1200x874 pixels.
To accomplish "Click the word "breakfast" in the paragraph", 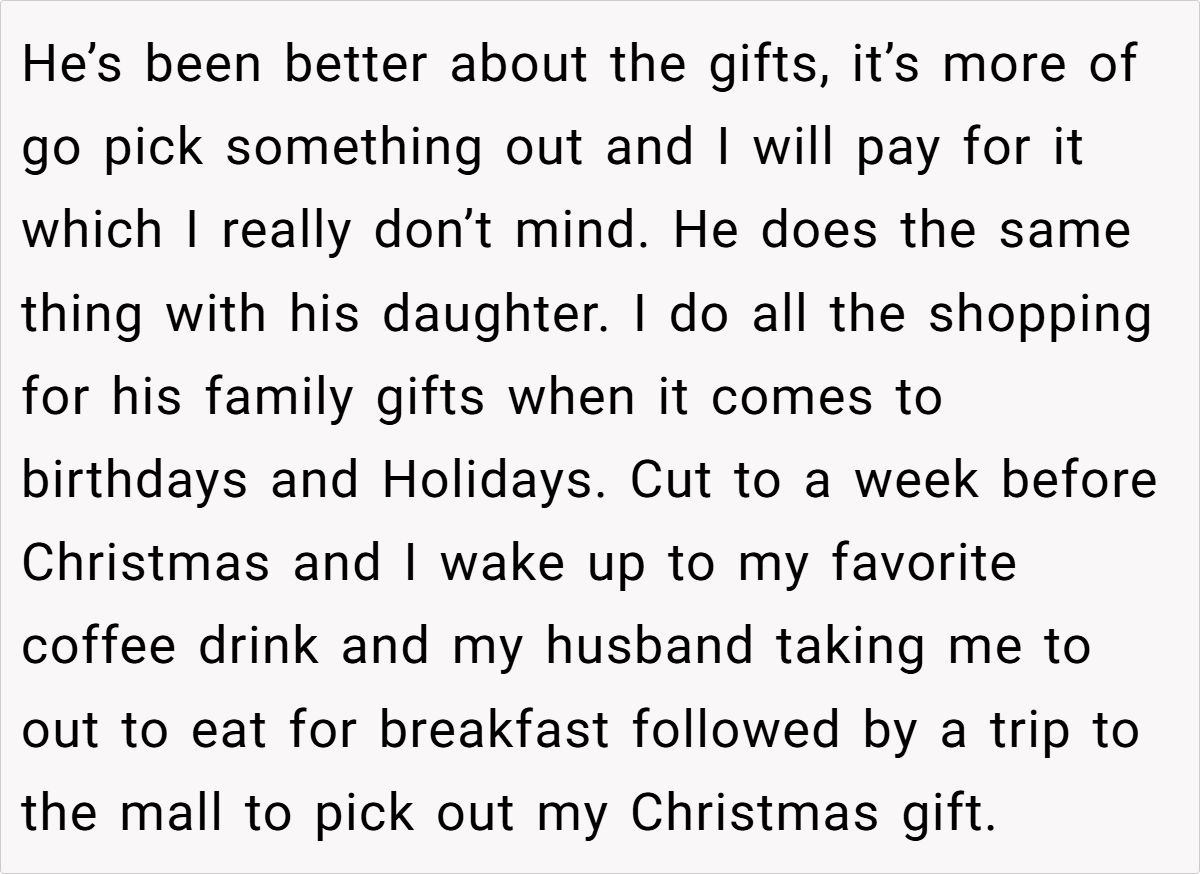I will click(495, 730).
